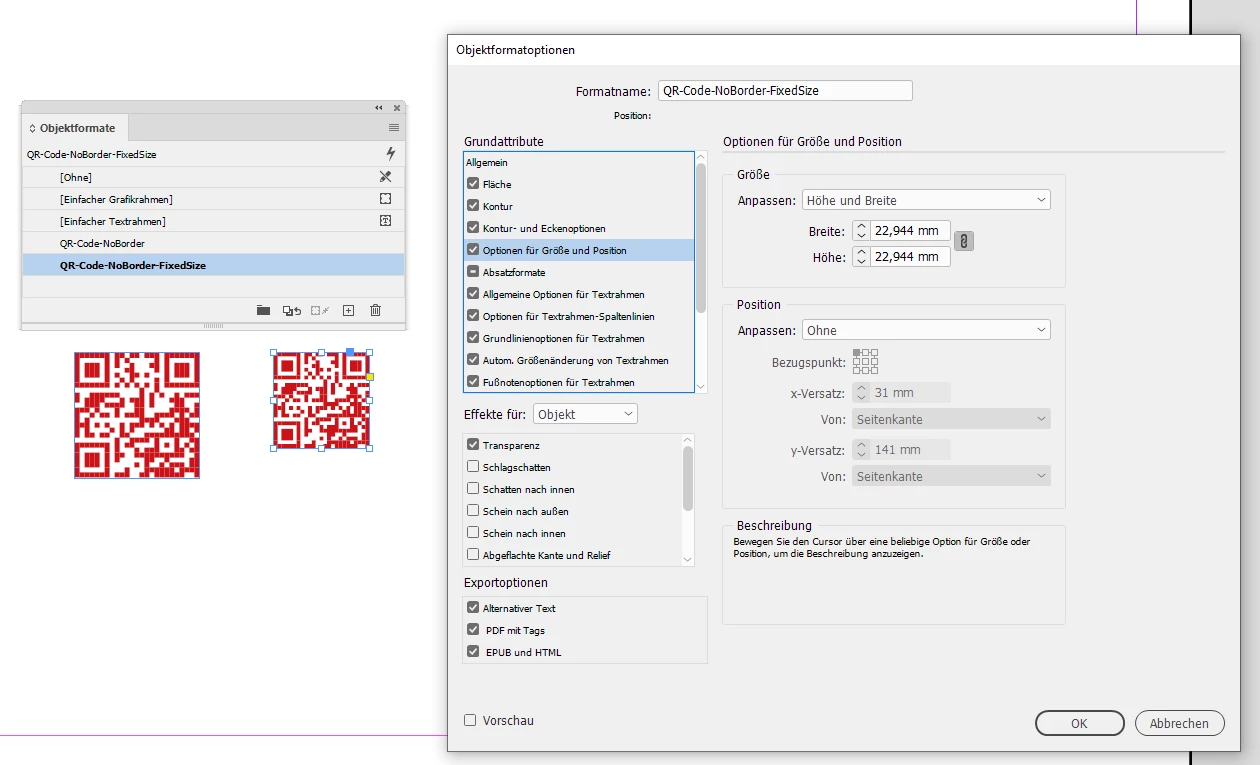Screen dimensions: 1260x765
Task: Select the [Einfacher Grafikrahmen] style
Action: pos(213,199)
